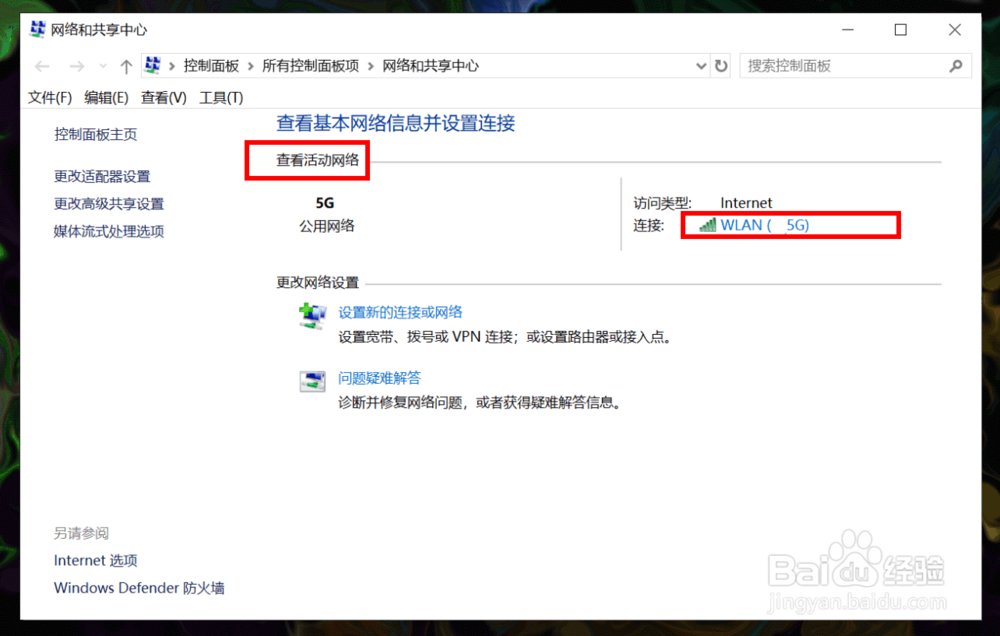Viewport: 1000px width, 636px height.
Task: Open the 工具 menu
Action: 221,97
